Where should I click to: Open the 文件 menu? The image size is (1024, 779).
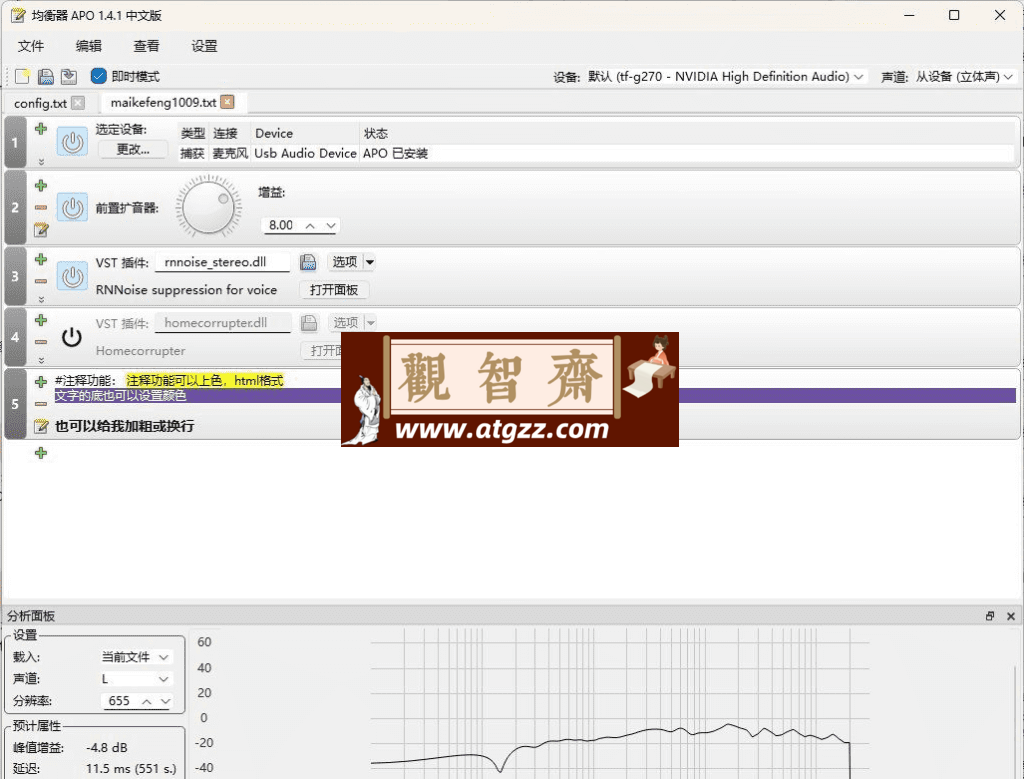coord(31,46)
